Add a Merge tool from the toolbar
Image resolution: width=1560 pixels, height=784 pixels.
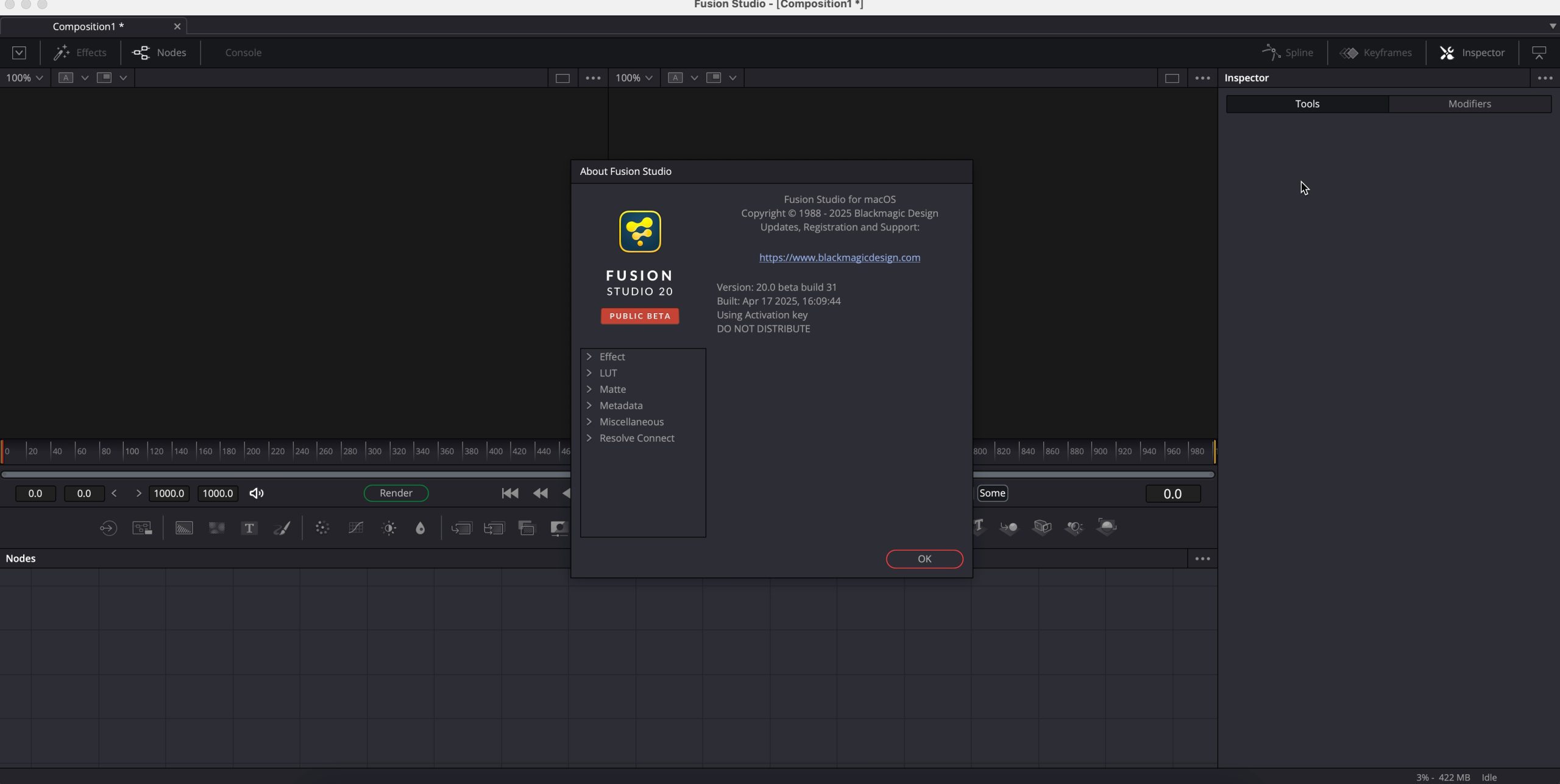click(x=461, y=528)
